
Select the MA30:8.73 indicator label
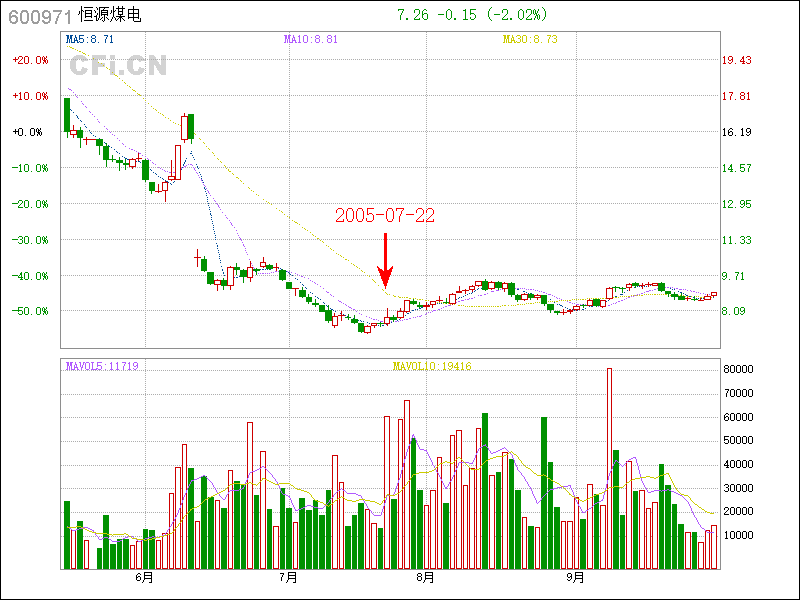pyautogui.click(x=530, y=39)
